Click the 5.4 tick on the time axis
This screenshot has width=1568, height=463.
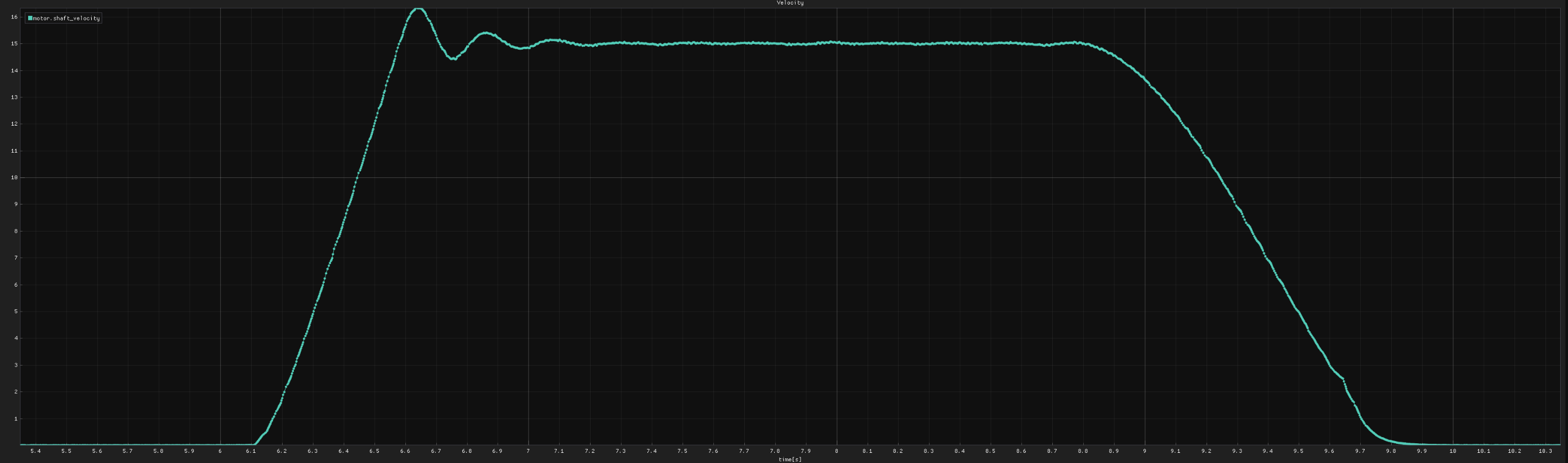[x=35, y=451]
